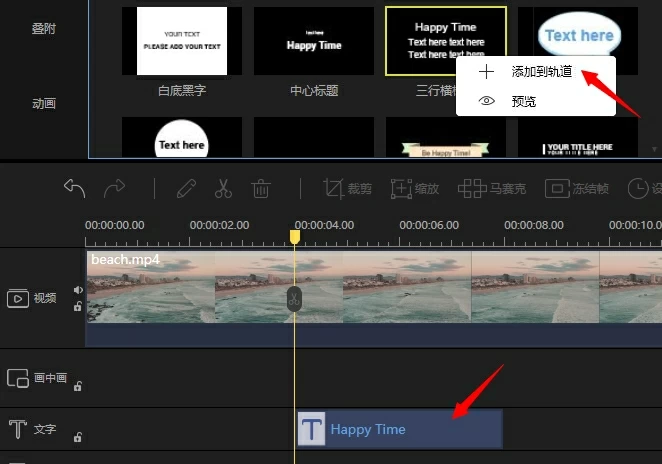
Task: Choose 预览 from context menu
Action: (x=535, y=101)
